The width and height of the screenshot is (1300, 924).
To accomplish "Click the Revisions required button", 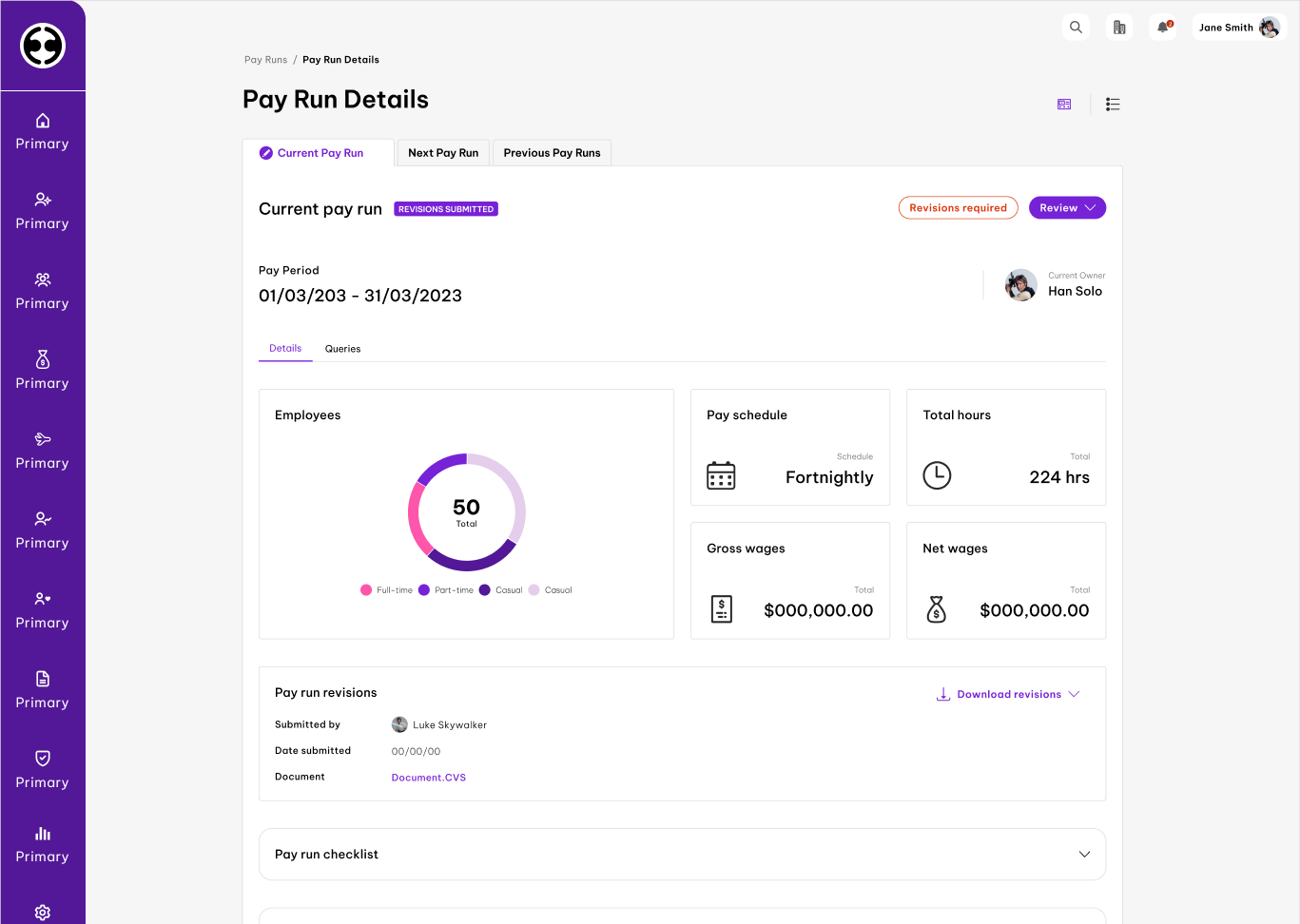I will pos(958,208).
